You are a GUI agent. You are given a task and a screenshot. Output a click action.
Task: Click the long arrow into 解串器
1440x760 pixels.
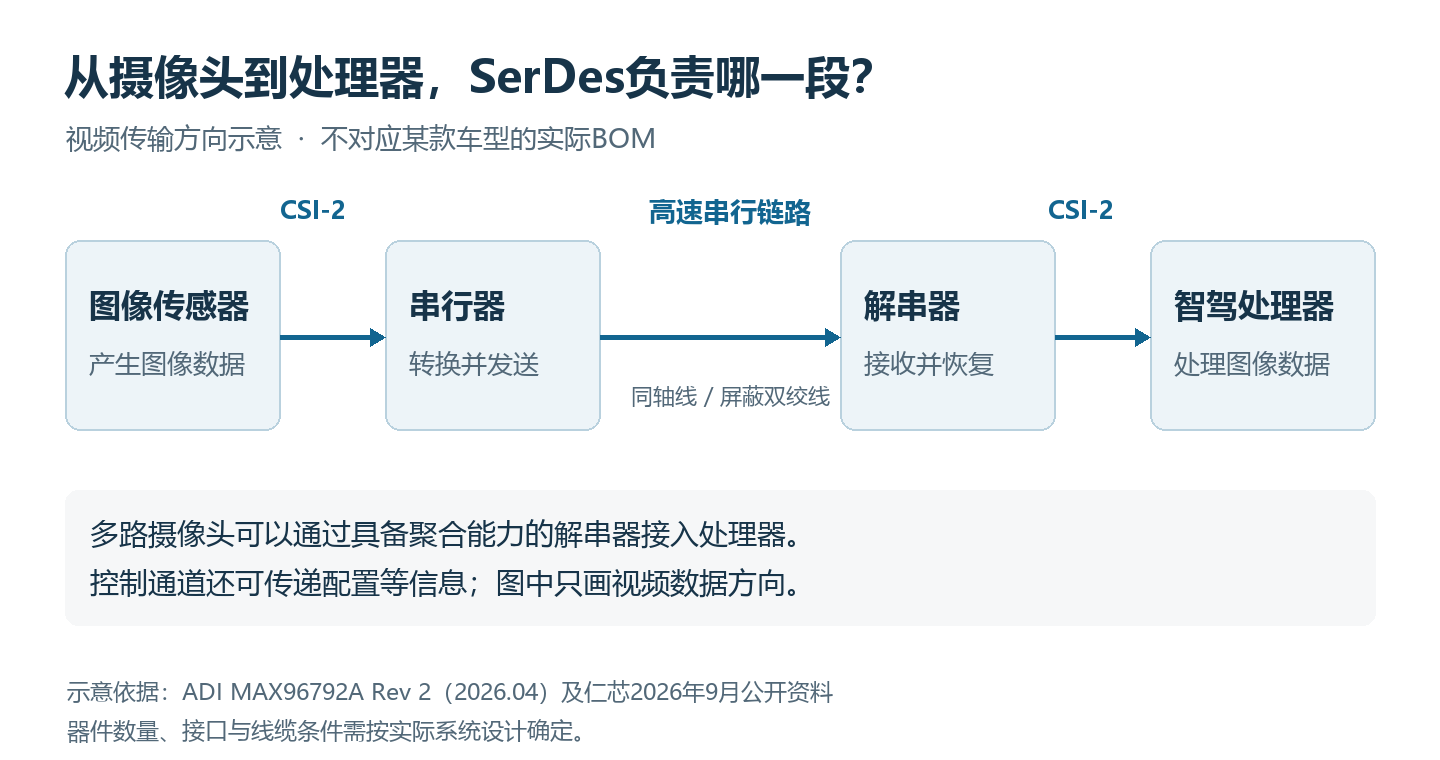coord(720,337)
